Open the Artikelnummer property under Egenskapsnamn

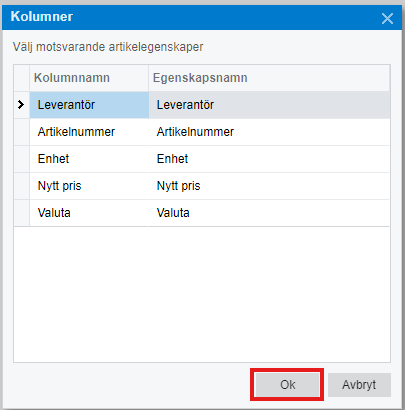pos(269,132)
